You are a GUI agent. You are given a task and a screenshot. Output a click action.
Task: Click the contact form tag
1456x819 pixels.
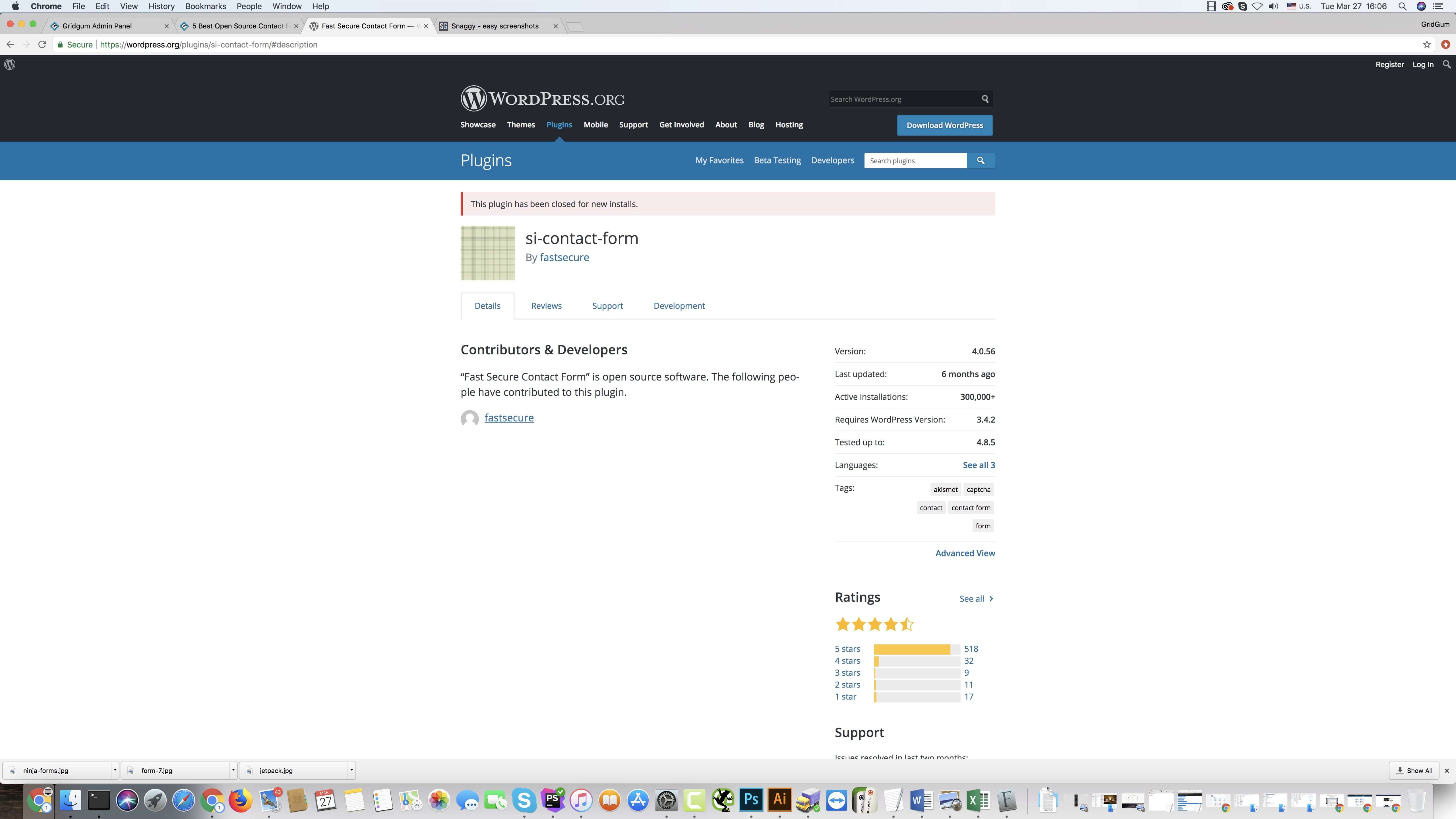(971, 508)
